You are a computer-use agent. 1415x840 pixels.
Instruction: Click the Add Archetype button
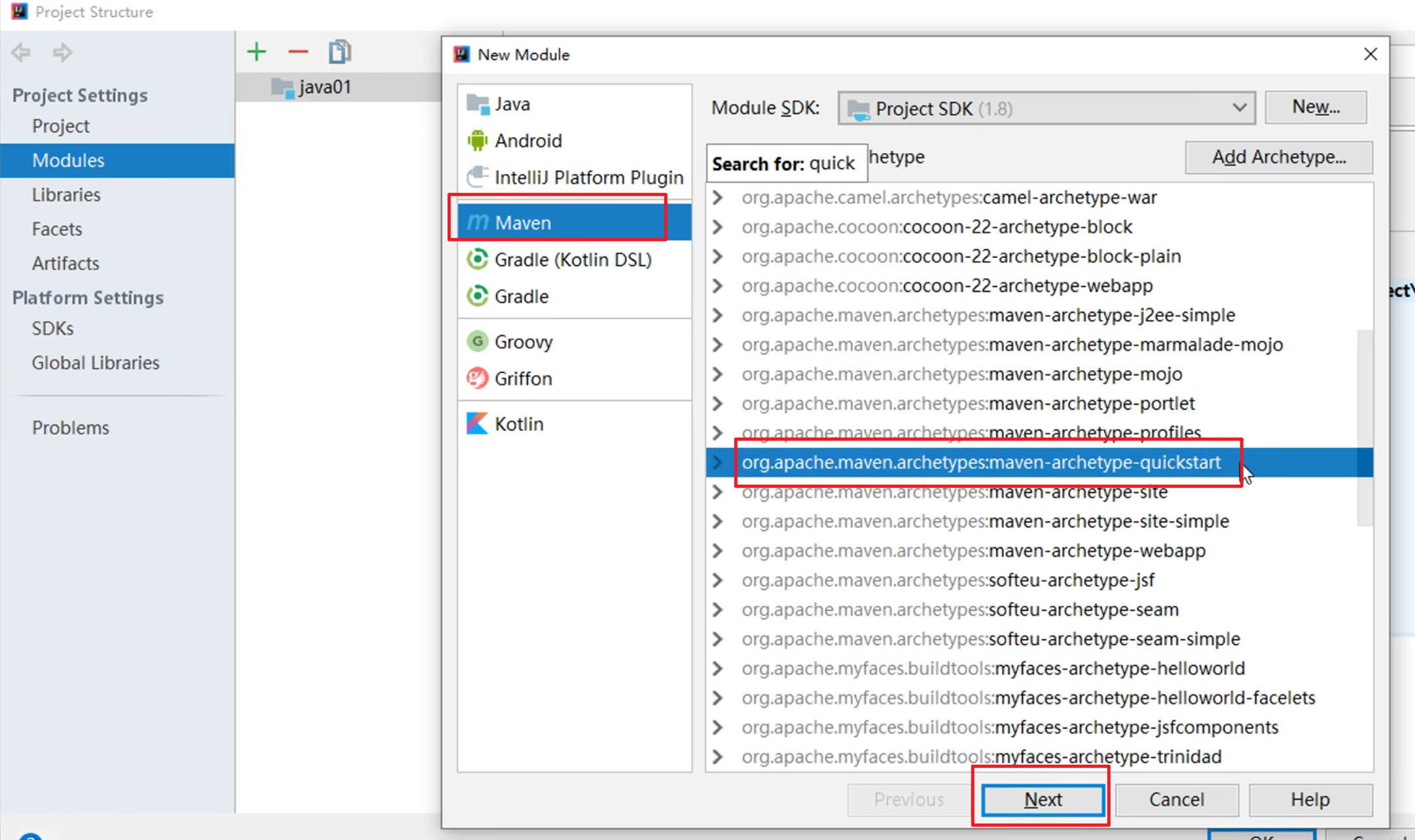click(1278, 157)
